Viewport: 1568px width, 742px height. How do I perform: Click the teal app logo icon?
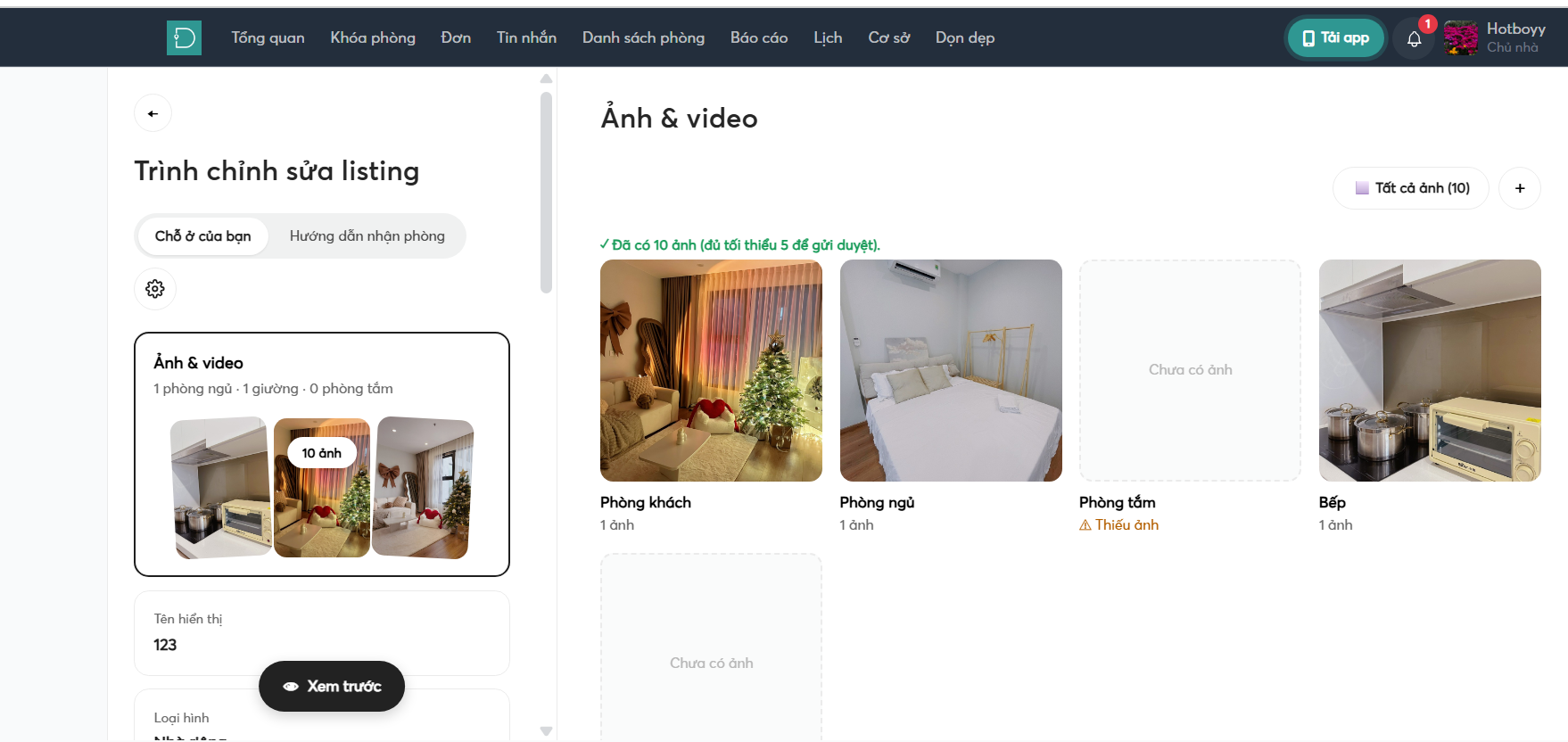pos(184,37)
